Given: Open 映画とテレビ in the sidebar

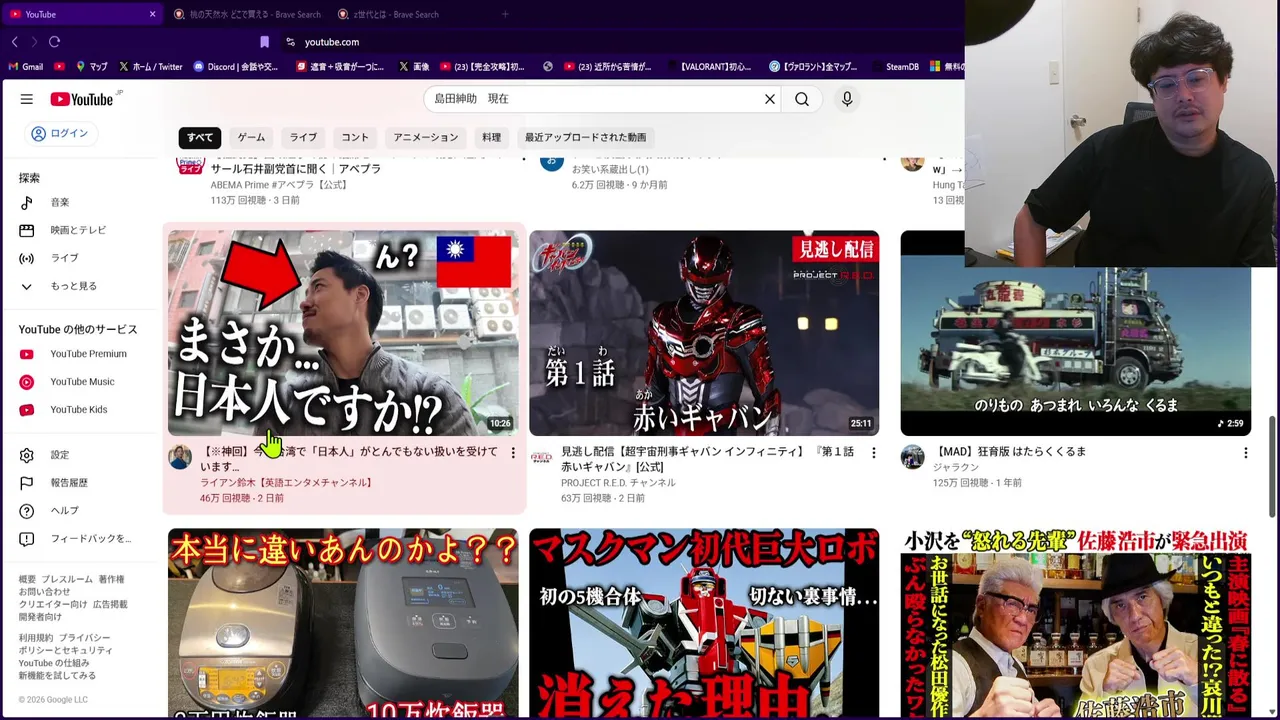Looking at the screenshot, I should (x=77, y=230).
